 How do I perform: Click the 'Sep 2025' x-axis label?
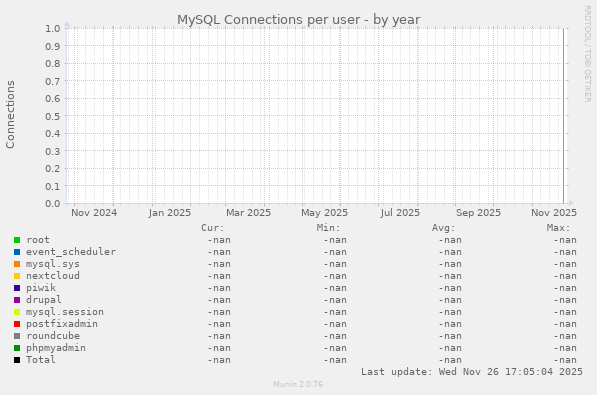coord(478,213)
